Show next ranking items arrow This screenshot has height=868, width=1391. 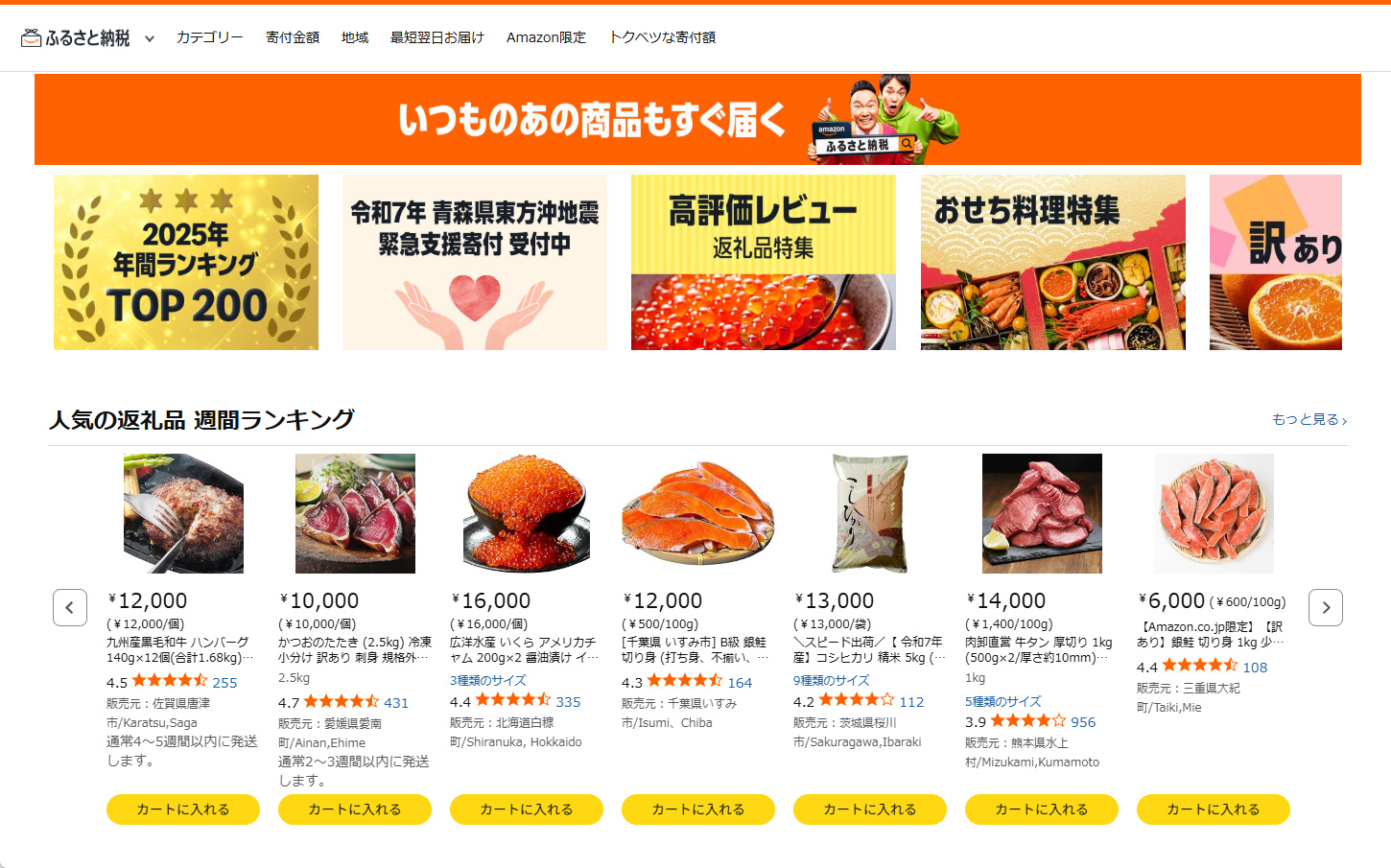tap(1326, 607)
